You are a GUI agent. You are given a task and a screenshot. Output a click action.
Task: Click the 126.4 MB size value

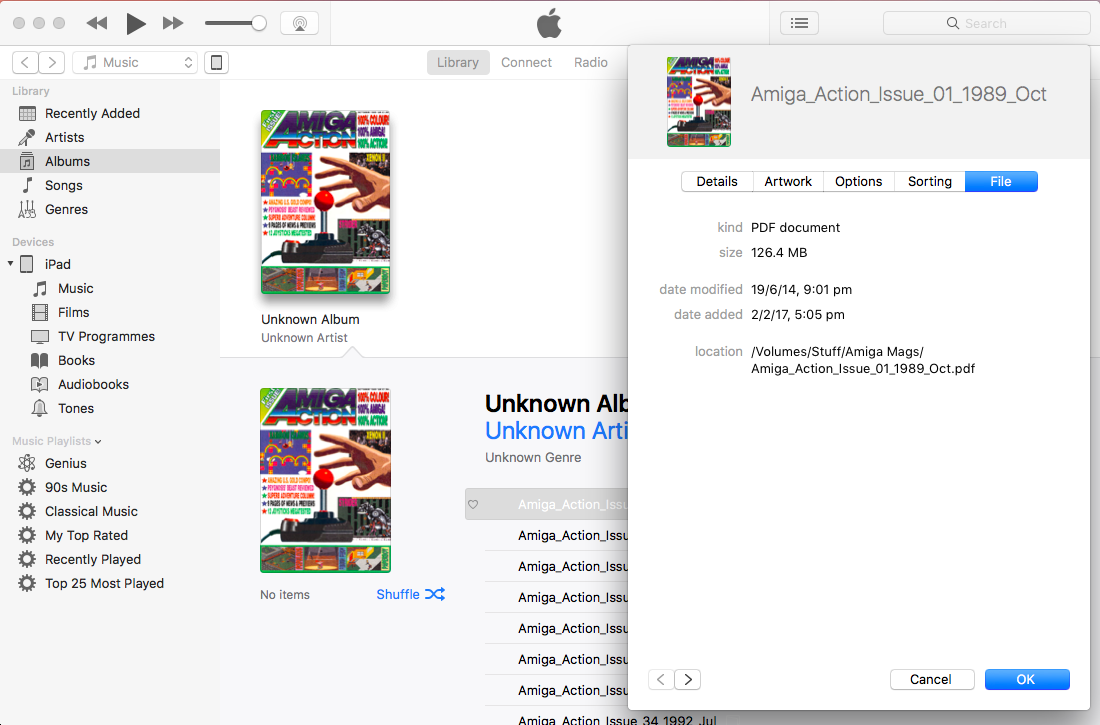point(779,253)
